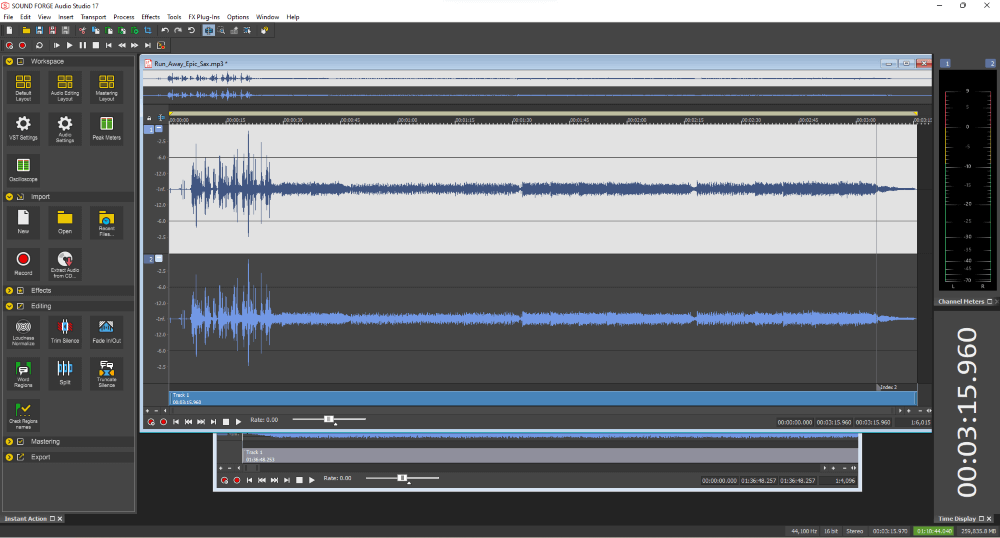This screenshot has height=538, width=1000.
Task: Select Track 1 region bar in front window
Action: pyautogui.click(x=543, y=398)
